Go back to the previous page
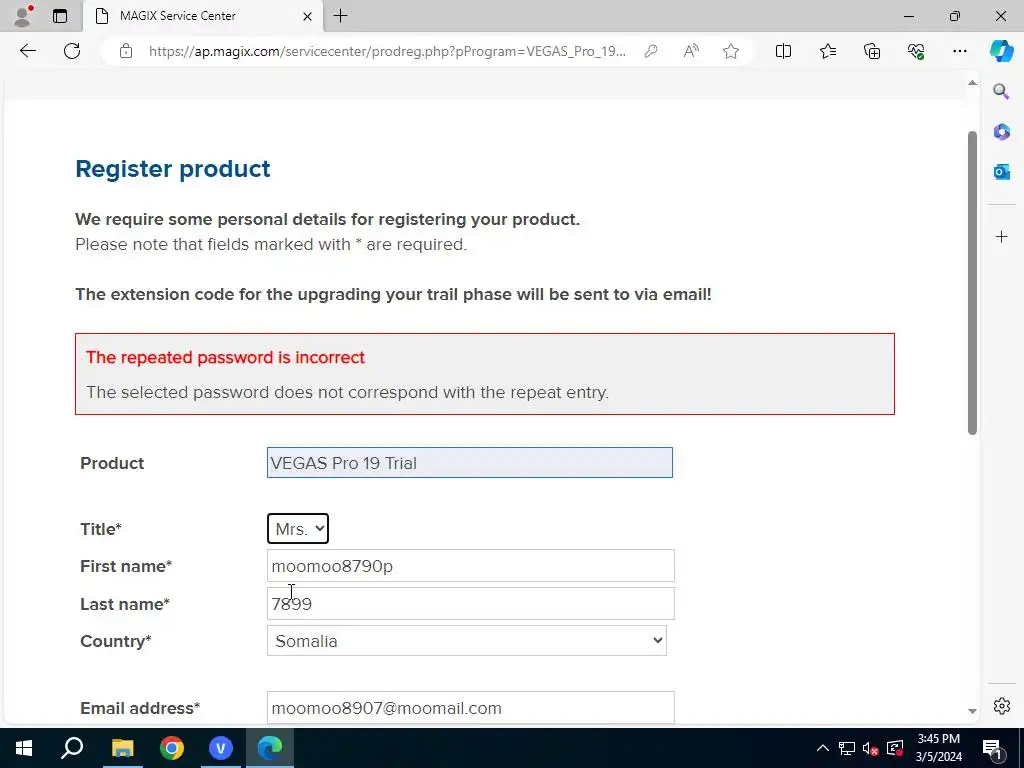Image resolution: width=1024 pixels, height=768 pixels. click(27, 51)
